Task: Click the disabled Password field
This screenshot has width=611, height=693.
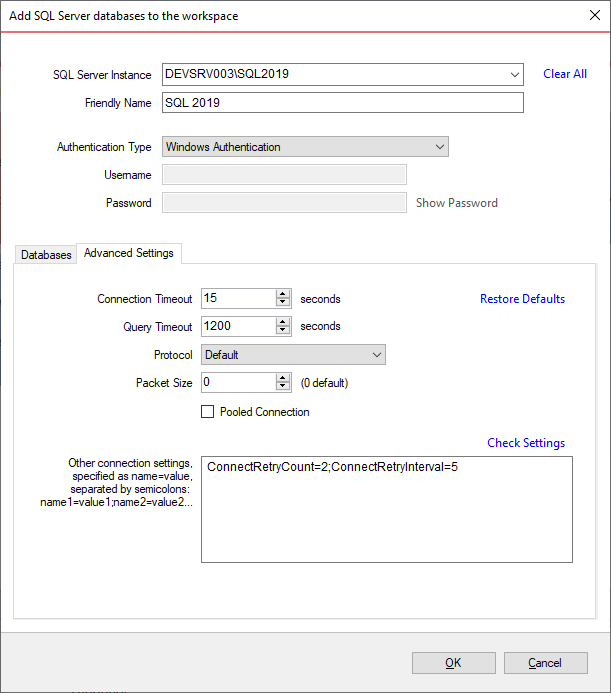Action: pos(284,202)
